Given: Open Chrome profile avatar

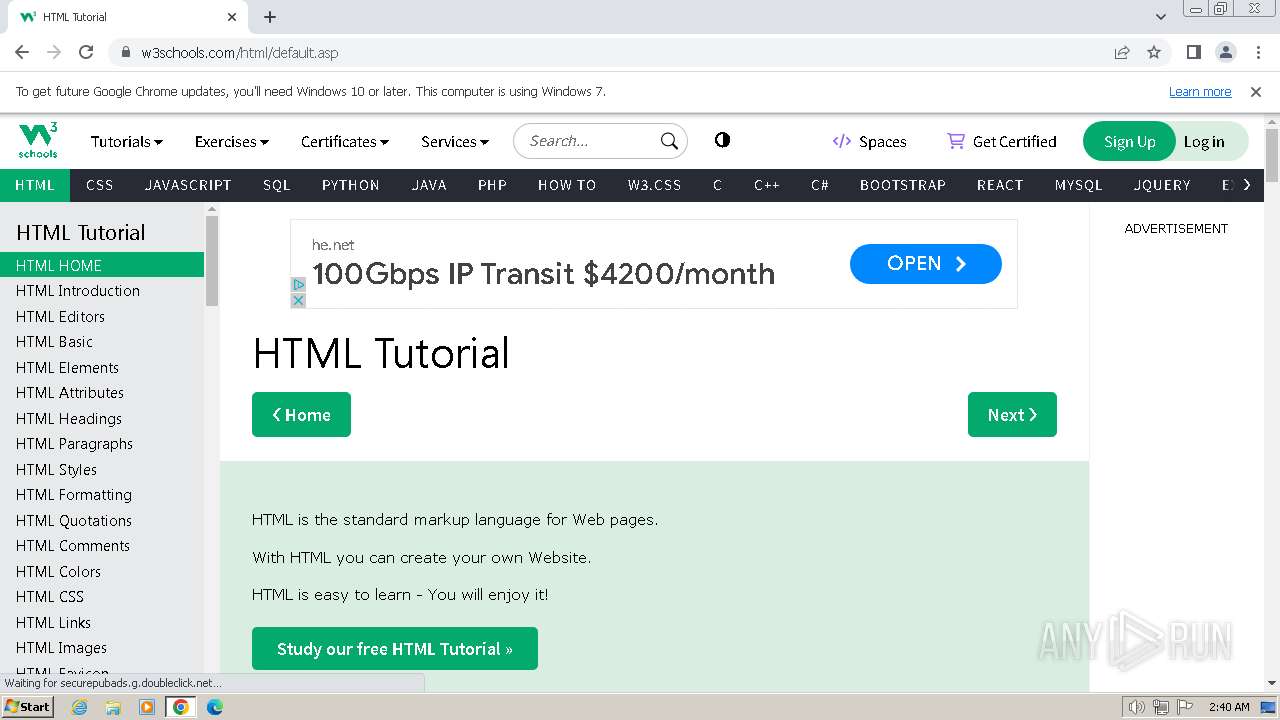Looking at the screenshot, I should tap(1225, 52).
